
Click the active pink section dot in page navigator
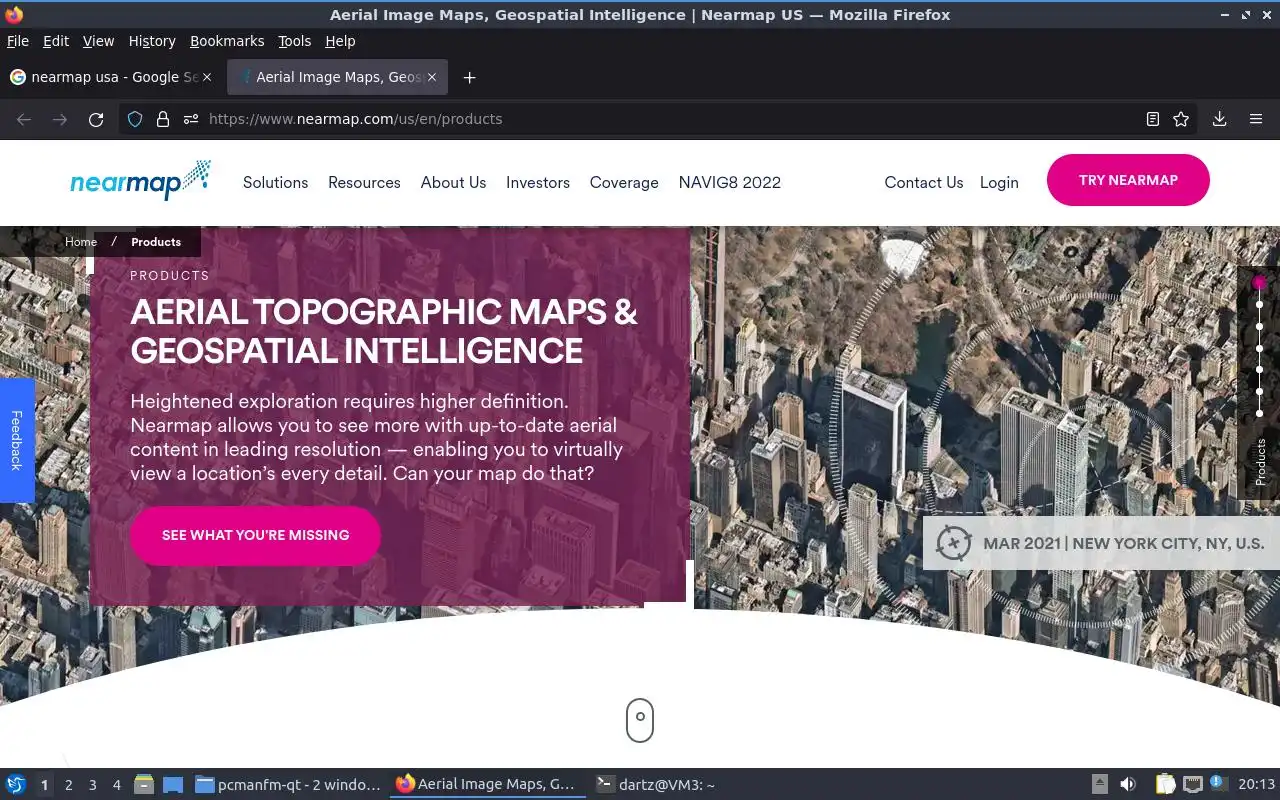pyautogui.click(x=1259, y=283)
